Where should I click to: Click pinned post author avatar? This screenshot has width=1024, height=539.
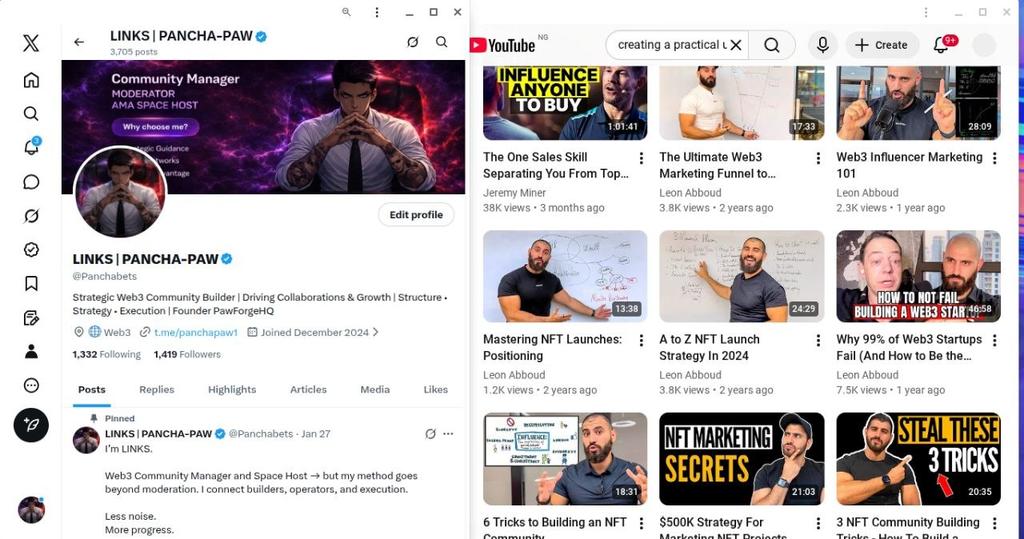(86, 440)
